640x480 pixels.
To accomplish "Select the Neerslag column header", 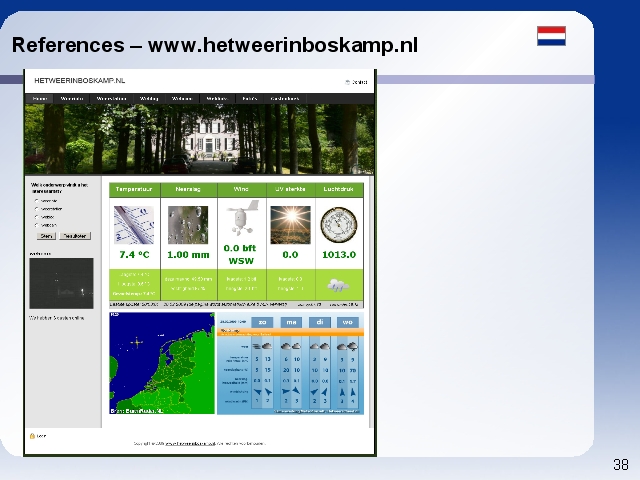I will pos(188,189).
